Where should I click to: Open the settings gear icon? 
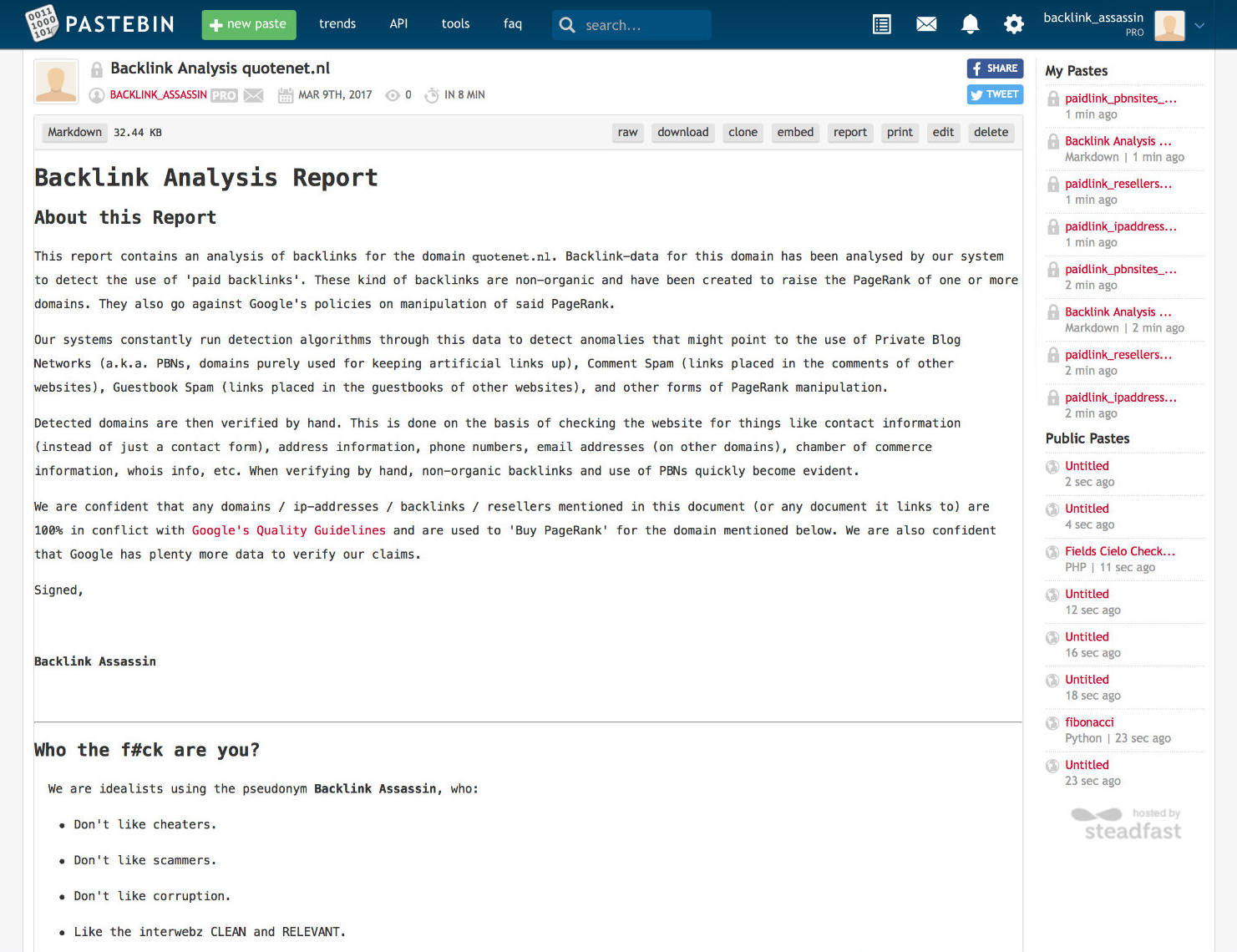click(x=1014, y=24)
